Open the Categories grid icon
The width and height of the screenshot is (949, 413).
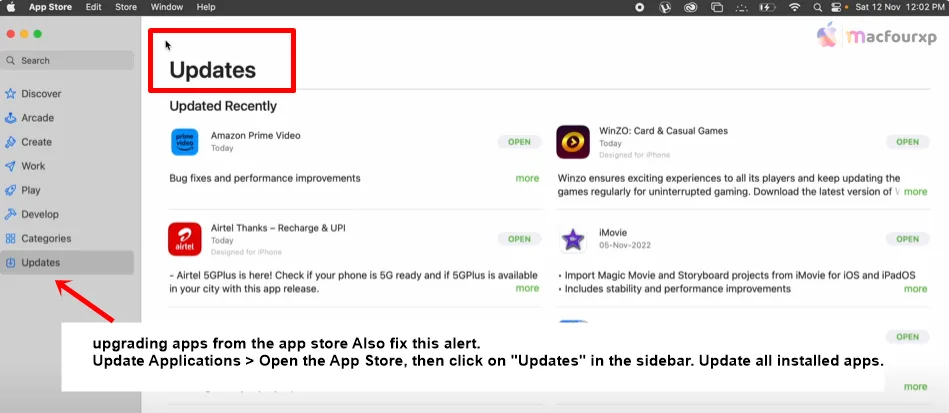pos(10,239)
